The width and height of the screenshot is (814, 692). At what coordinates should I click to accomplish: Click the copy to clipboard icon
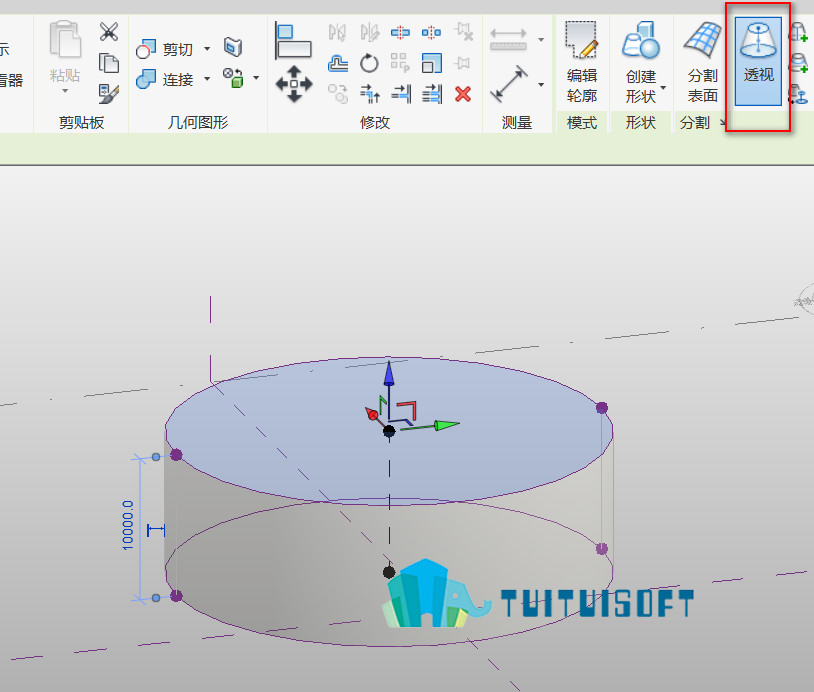pos(108,63)
